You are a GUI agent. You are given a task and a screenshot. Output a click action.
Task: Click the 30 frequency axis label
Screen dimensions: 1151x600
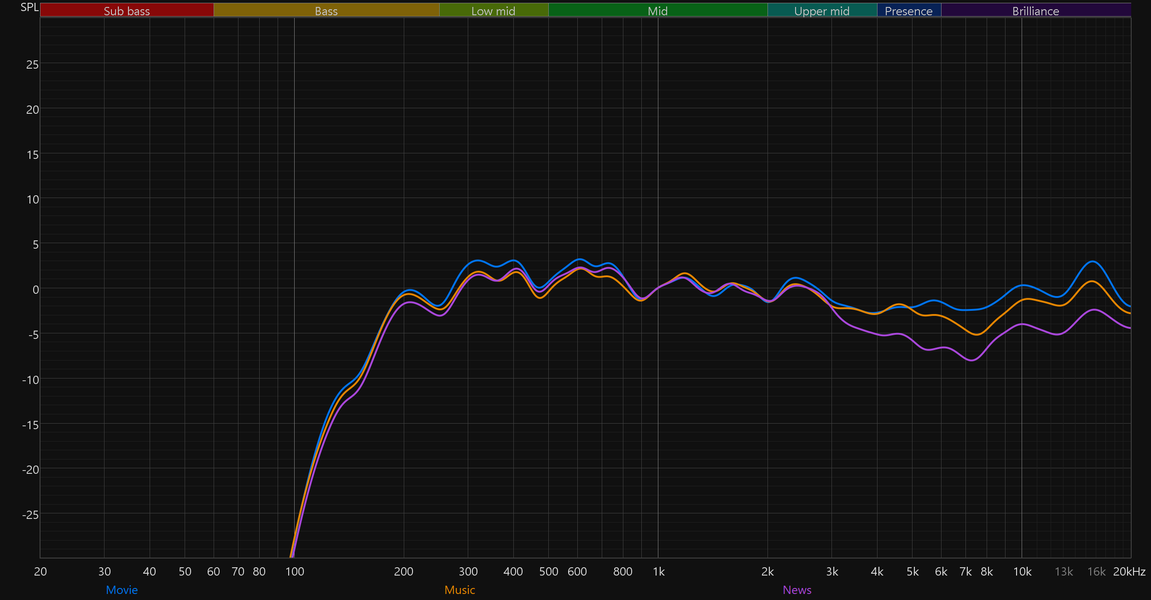[104, 571]
